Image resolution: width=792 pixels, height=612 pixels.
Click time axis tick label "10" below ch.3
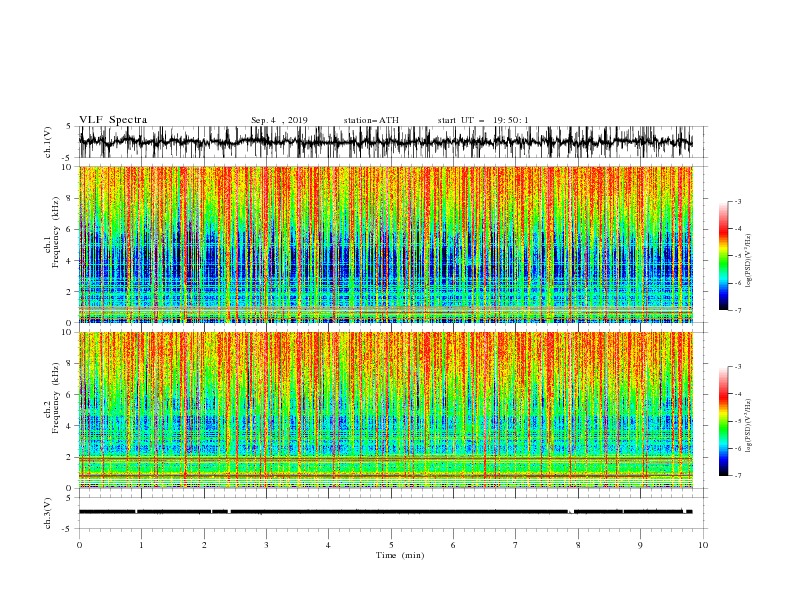pyautogui.click(x=703, y=545)
